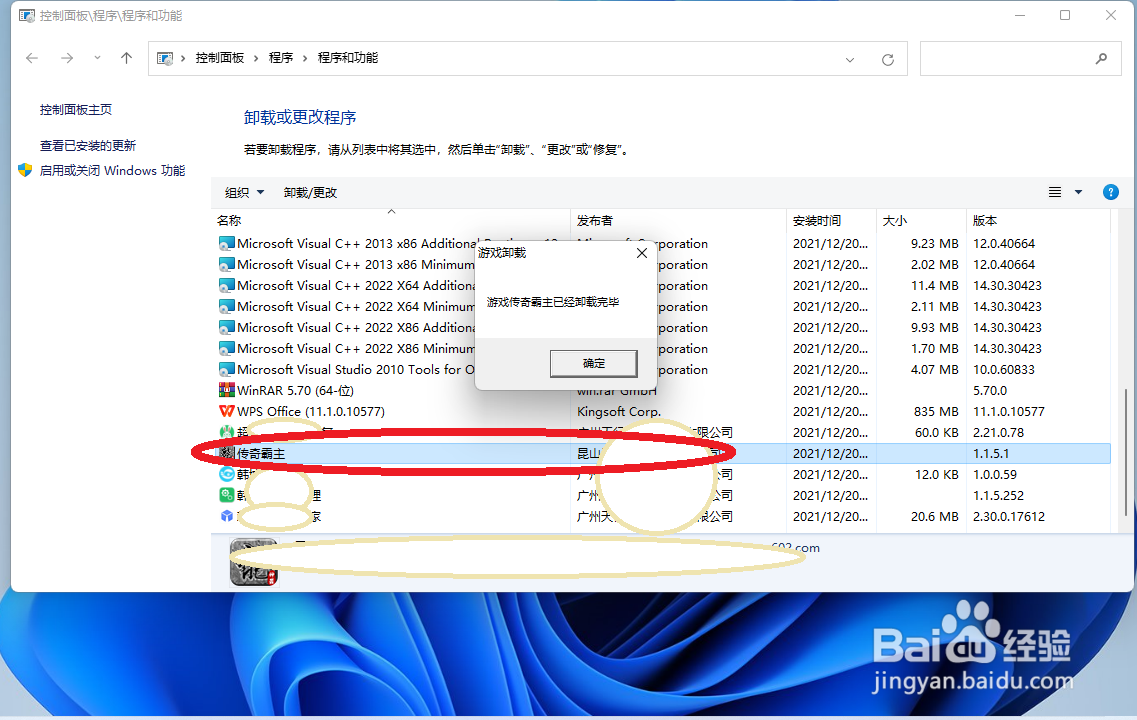Open the 组织 dropdown menu
Screen dimensions: 1137x720
point(244,193)
